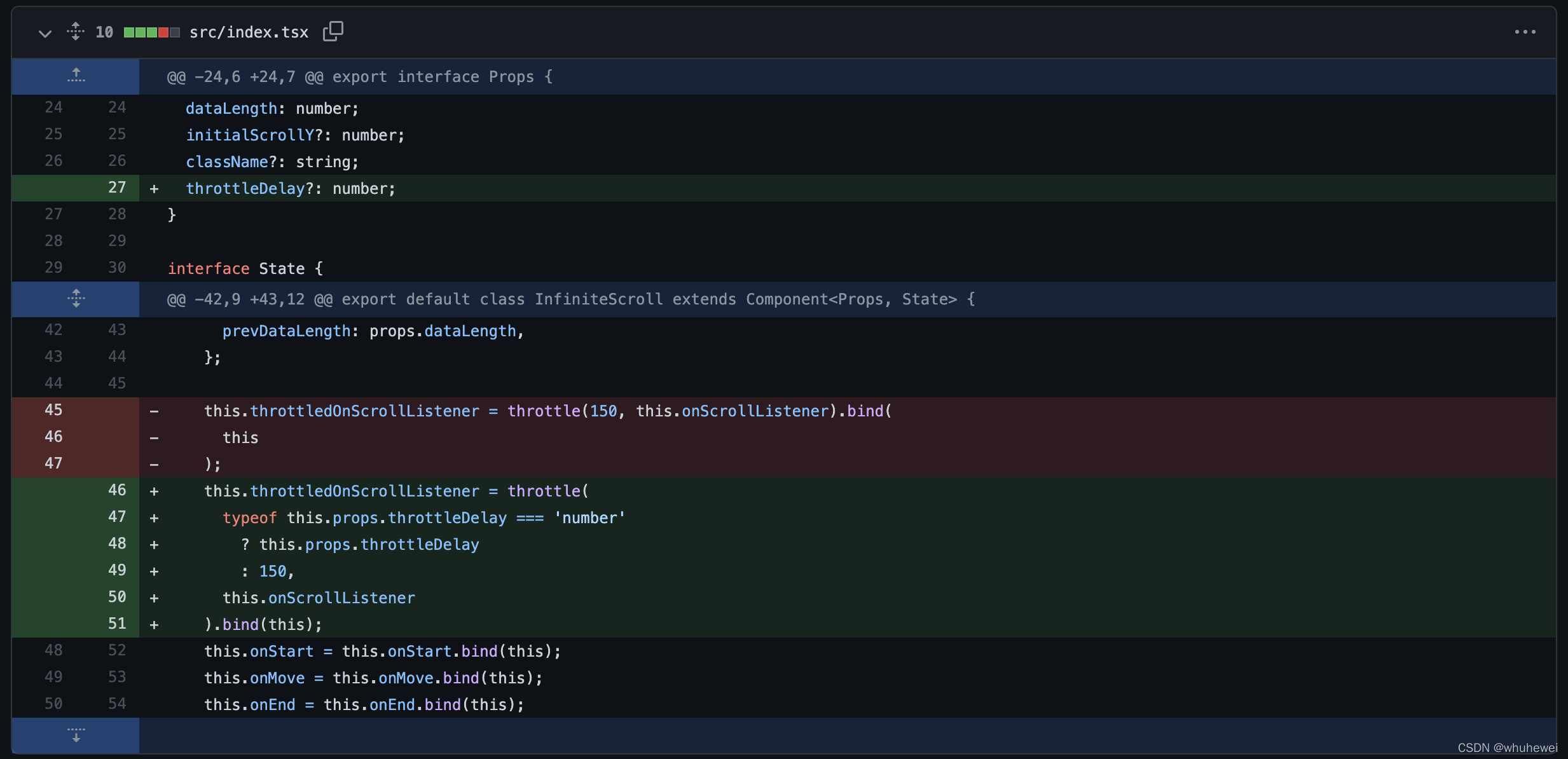
Task: Select new line number 54
Action: click(x=117, y=704)
